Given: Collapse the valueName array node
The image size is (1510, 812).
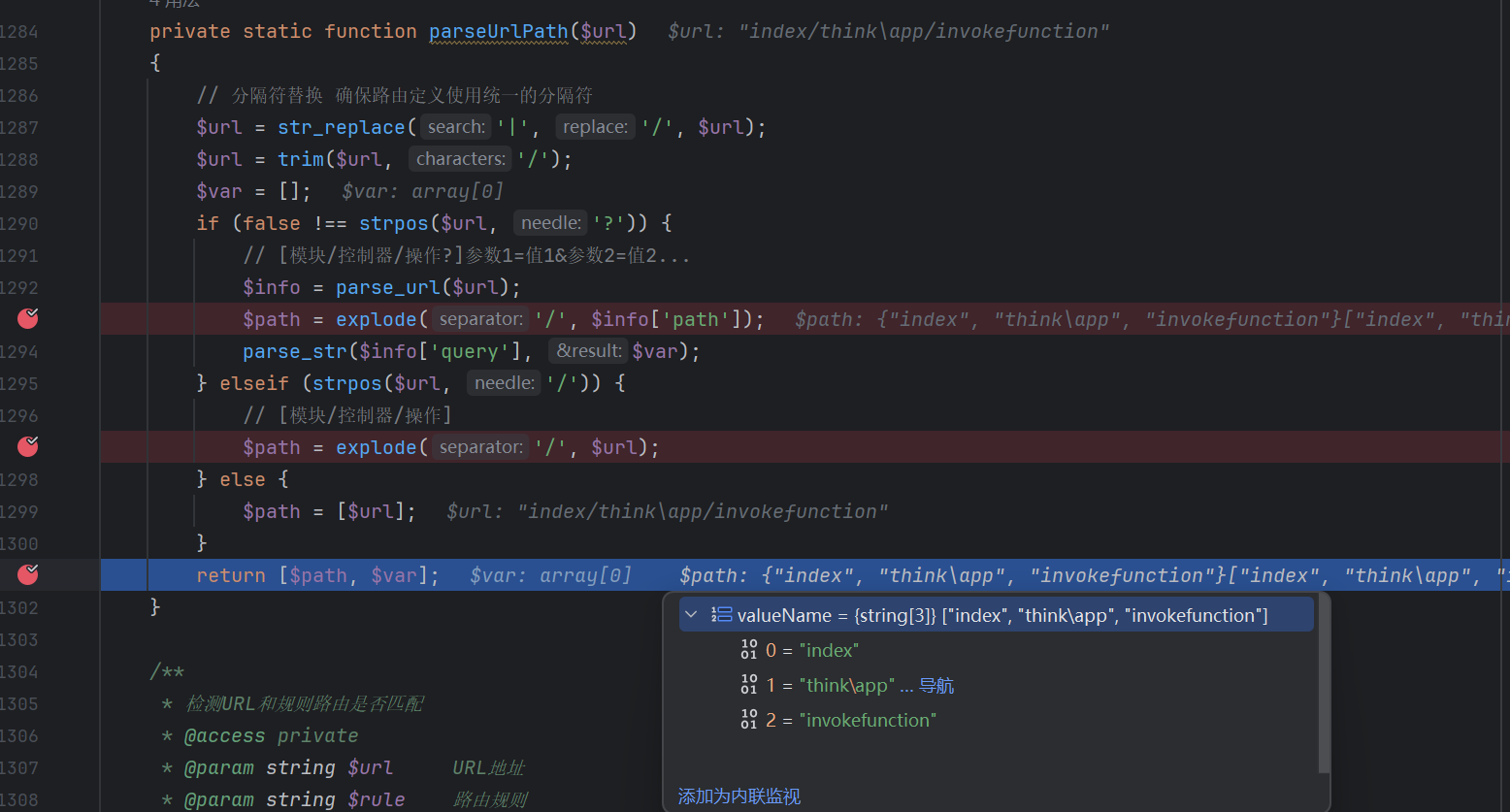Looking at the screenshot, I should coord(691,615).
